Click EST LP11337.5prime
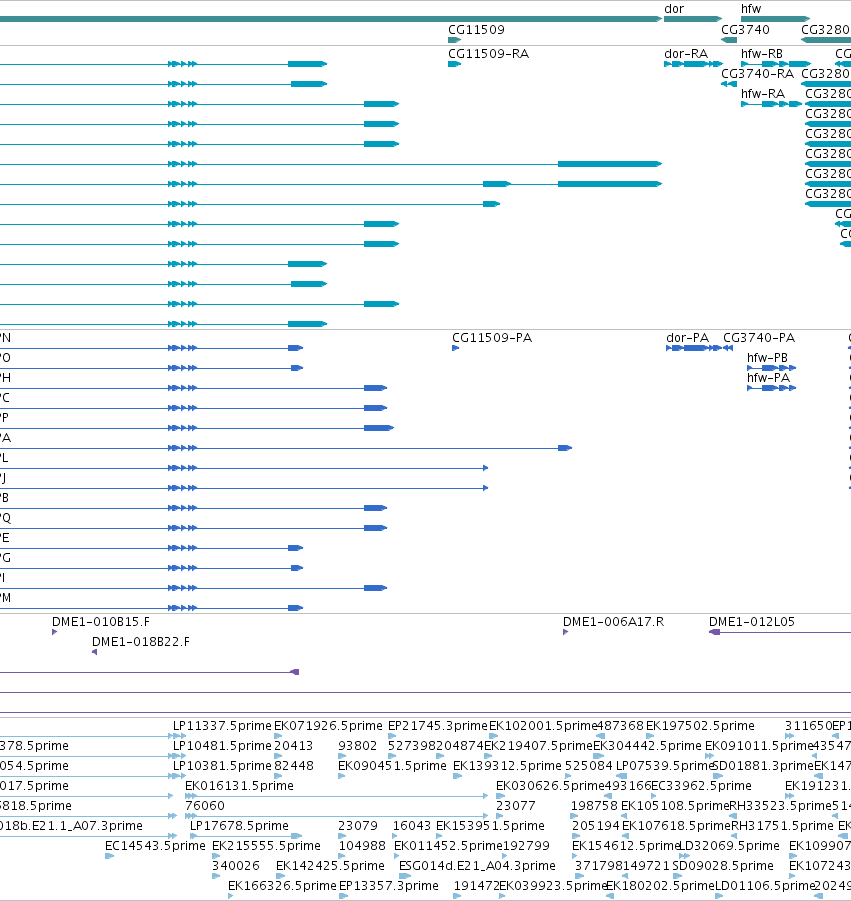This screenshot has width=851, height=901. (x=222, y=726)
